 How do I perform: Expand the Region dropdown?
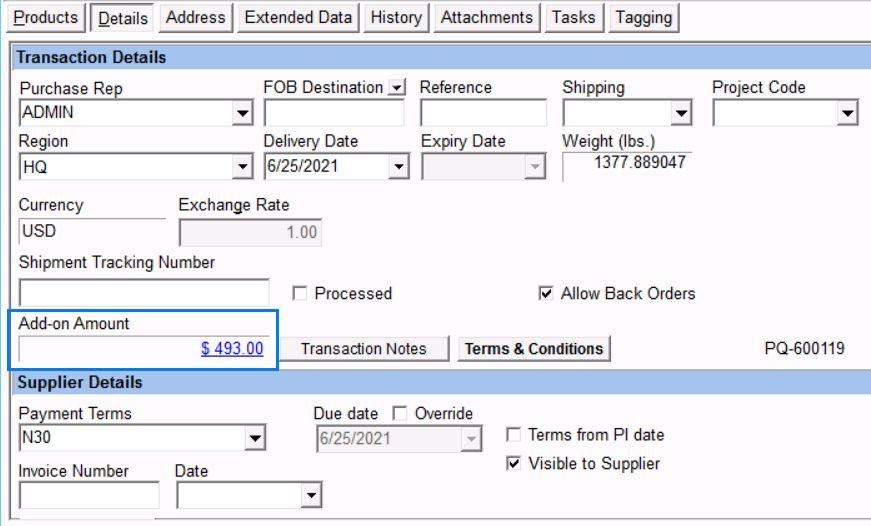(243, 168)
